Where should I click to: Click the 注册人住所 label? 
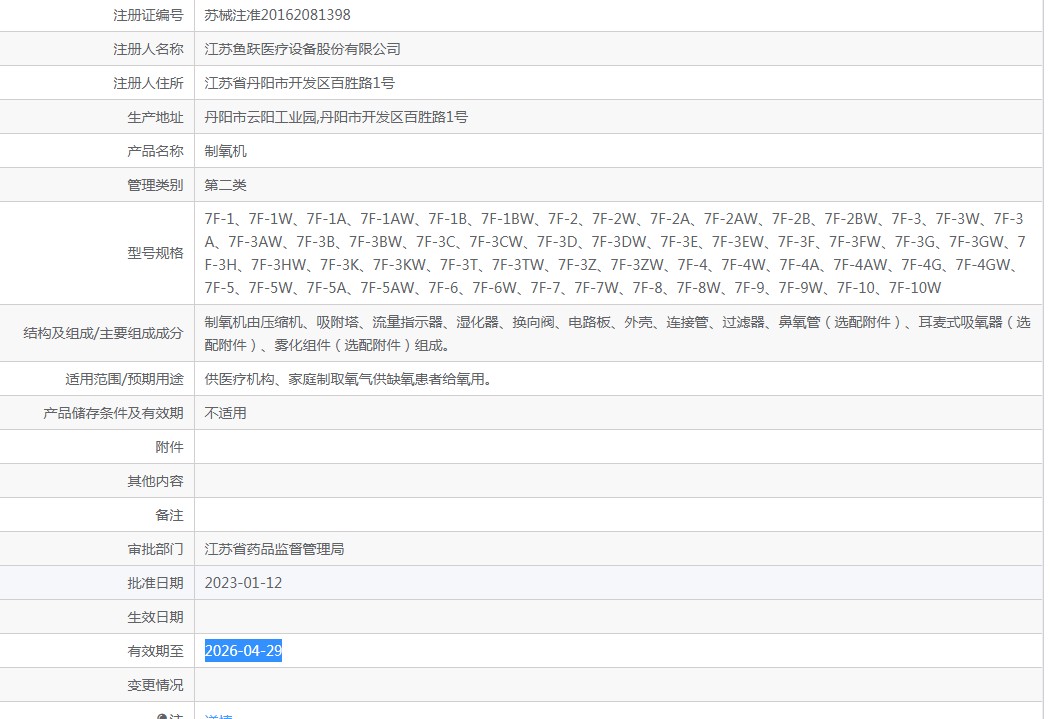point(148,83)
